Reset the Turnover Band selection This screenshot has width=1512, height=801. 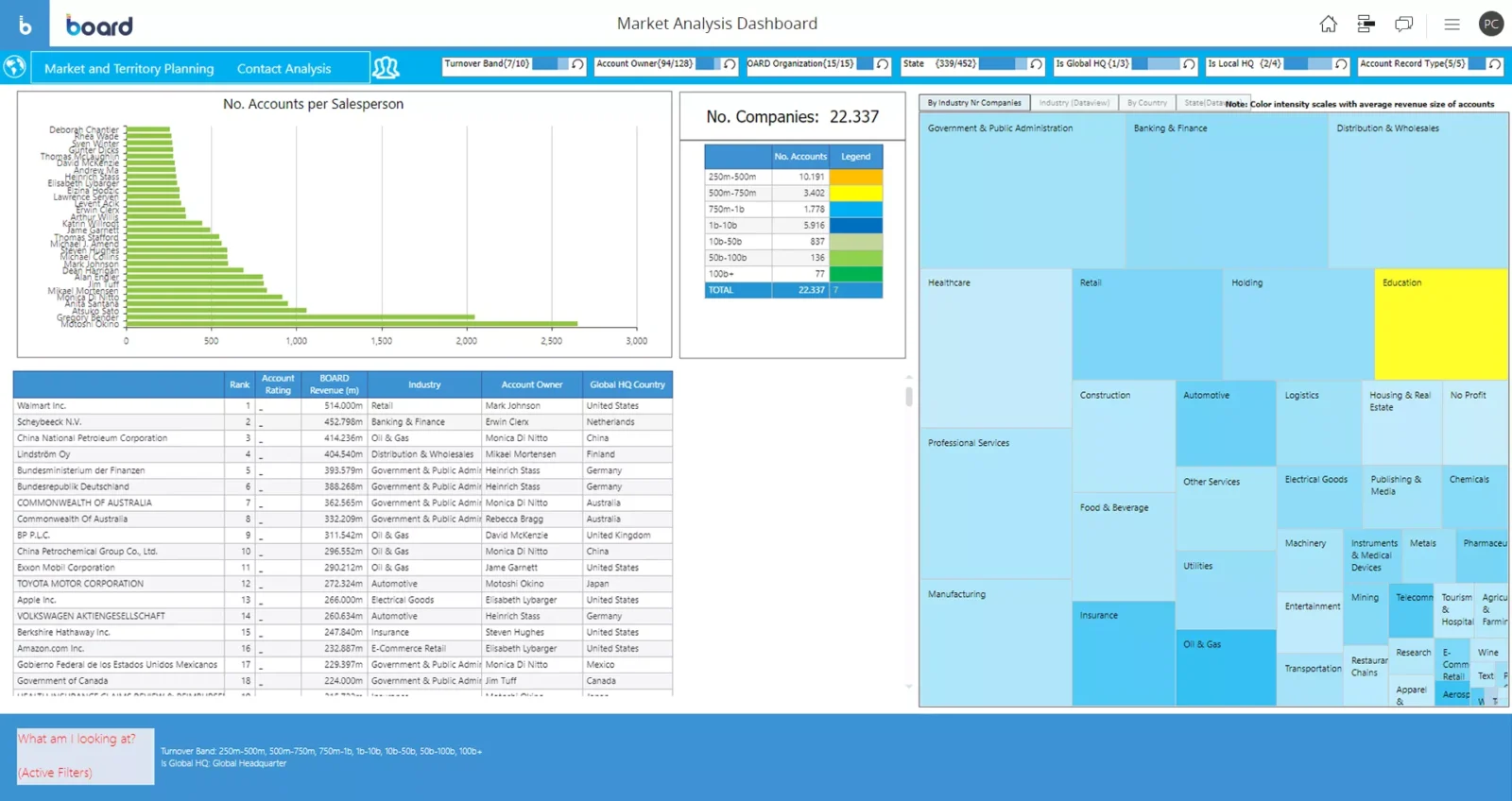[x=577, y=64]
